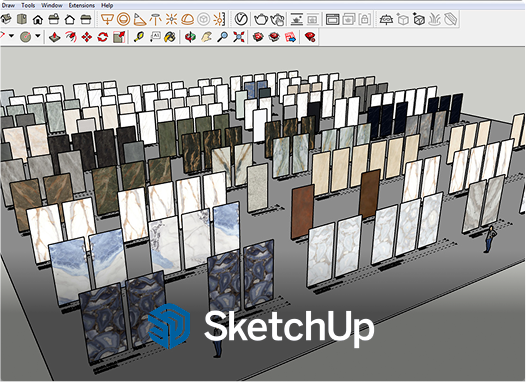Select the Orbit tool
526x382 pixels.
pos(191,37)
